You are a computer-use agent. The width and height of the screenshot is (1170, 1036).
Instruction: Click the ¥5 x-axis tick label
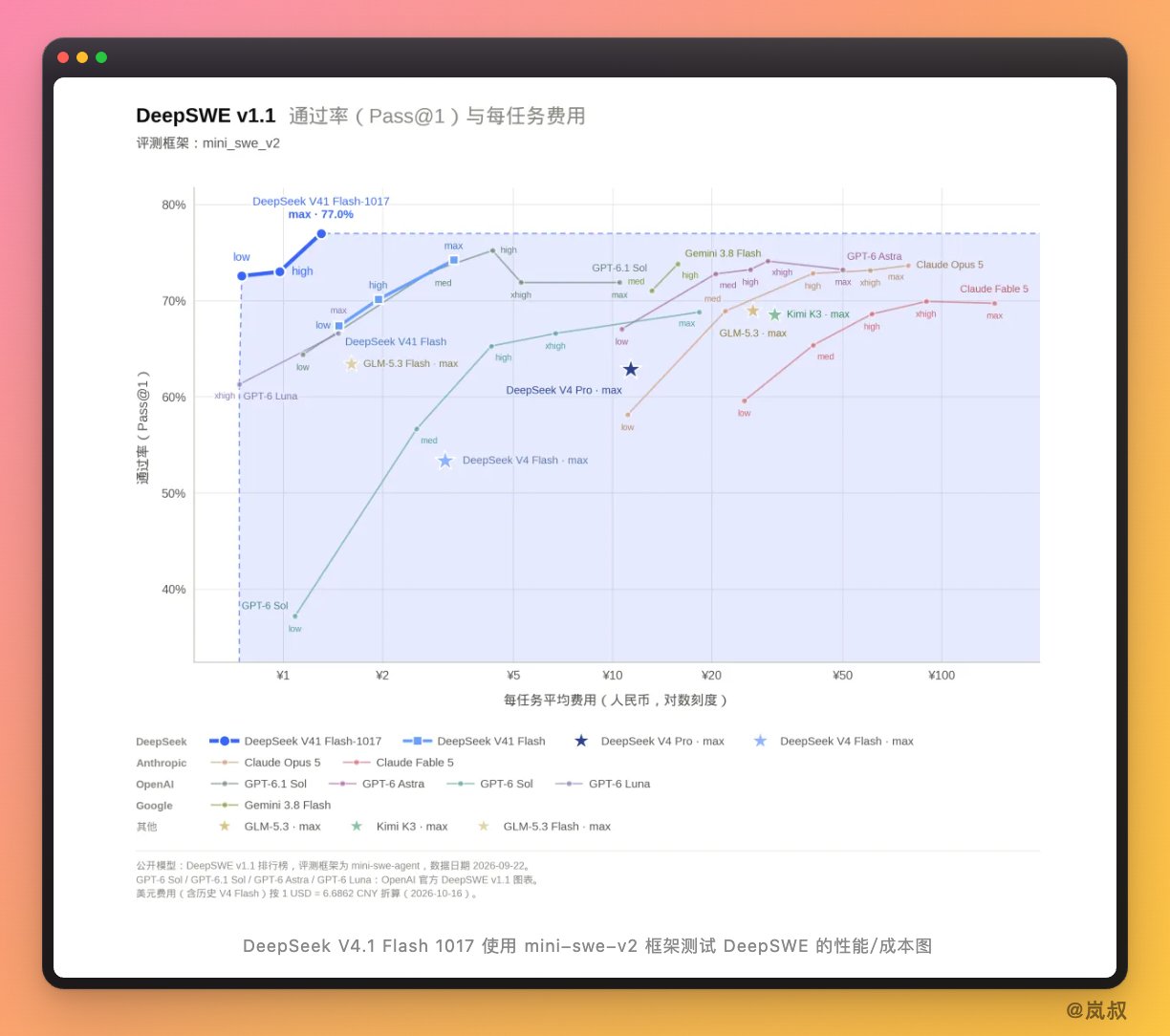coord(513,676)
